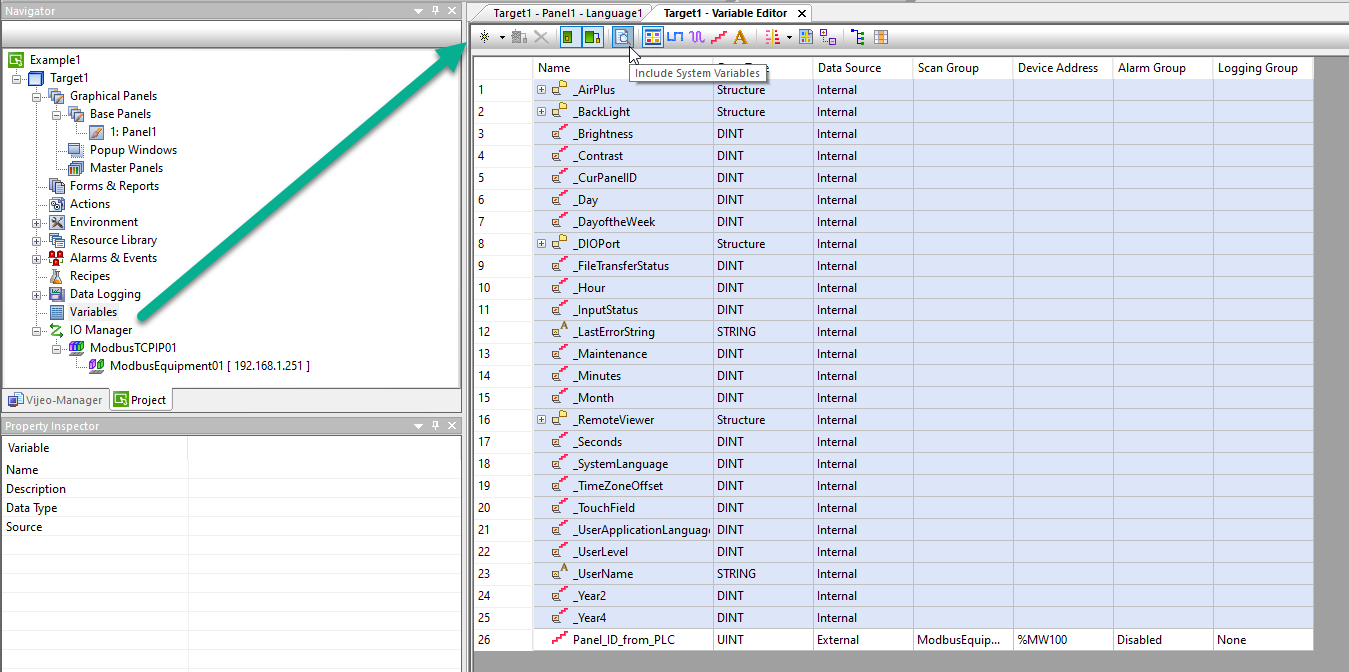
Task: Click the purple linked boxes toolbar icon
Action: (828, 37)
